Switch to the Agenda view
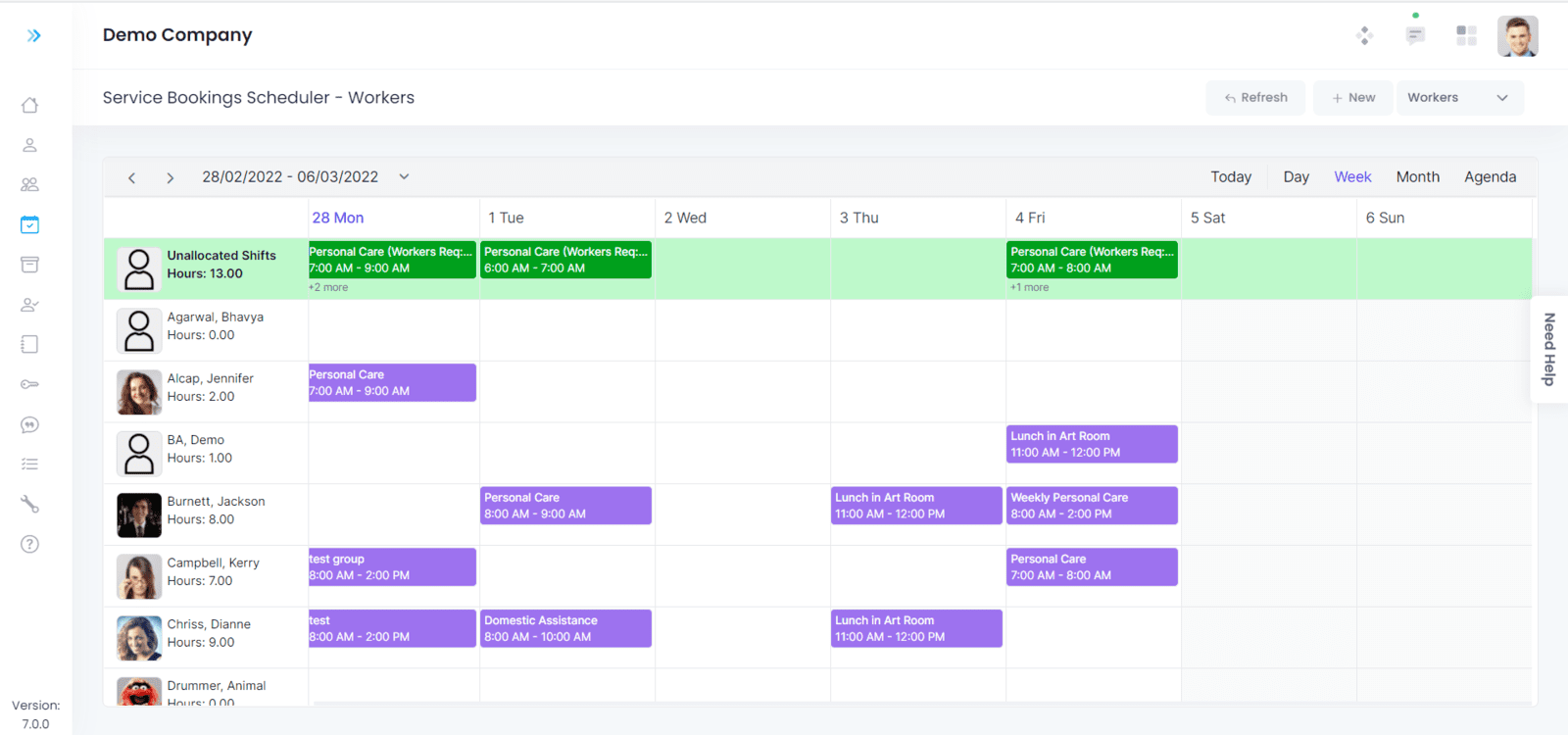Image resolution: width=1568 pixels, height=735 pixels. coord(1490,177)
